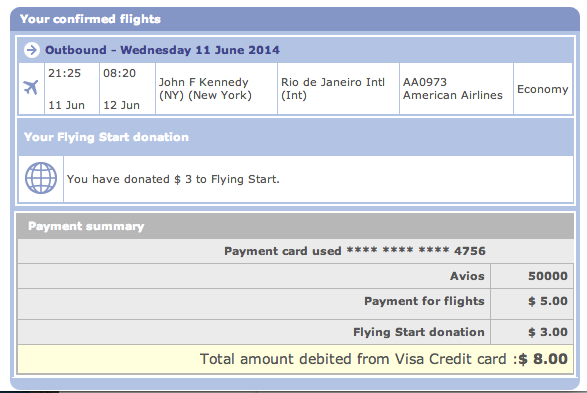The width and height of the screenshot is (587, 393).
Task: Click Flying Start donation $ 3.00 amount
Action: point(548,332)
